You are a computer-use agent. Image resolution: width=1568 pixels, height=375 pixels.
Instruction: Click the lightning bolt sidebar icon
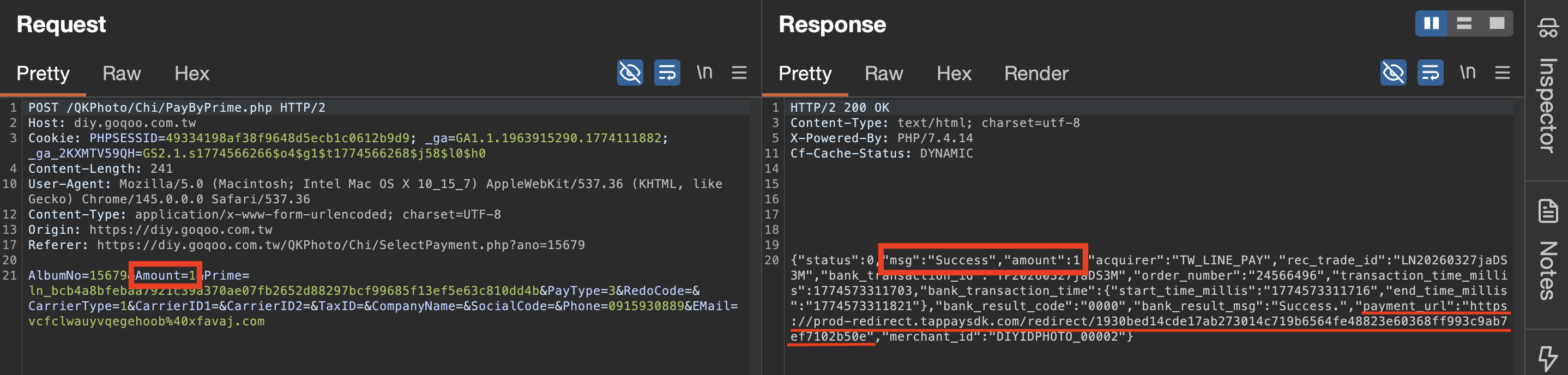[x=1547, y=359]
